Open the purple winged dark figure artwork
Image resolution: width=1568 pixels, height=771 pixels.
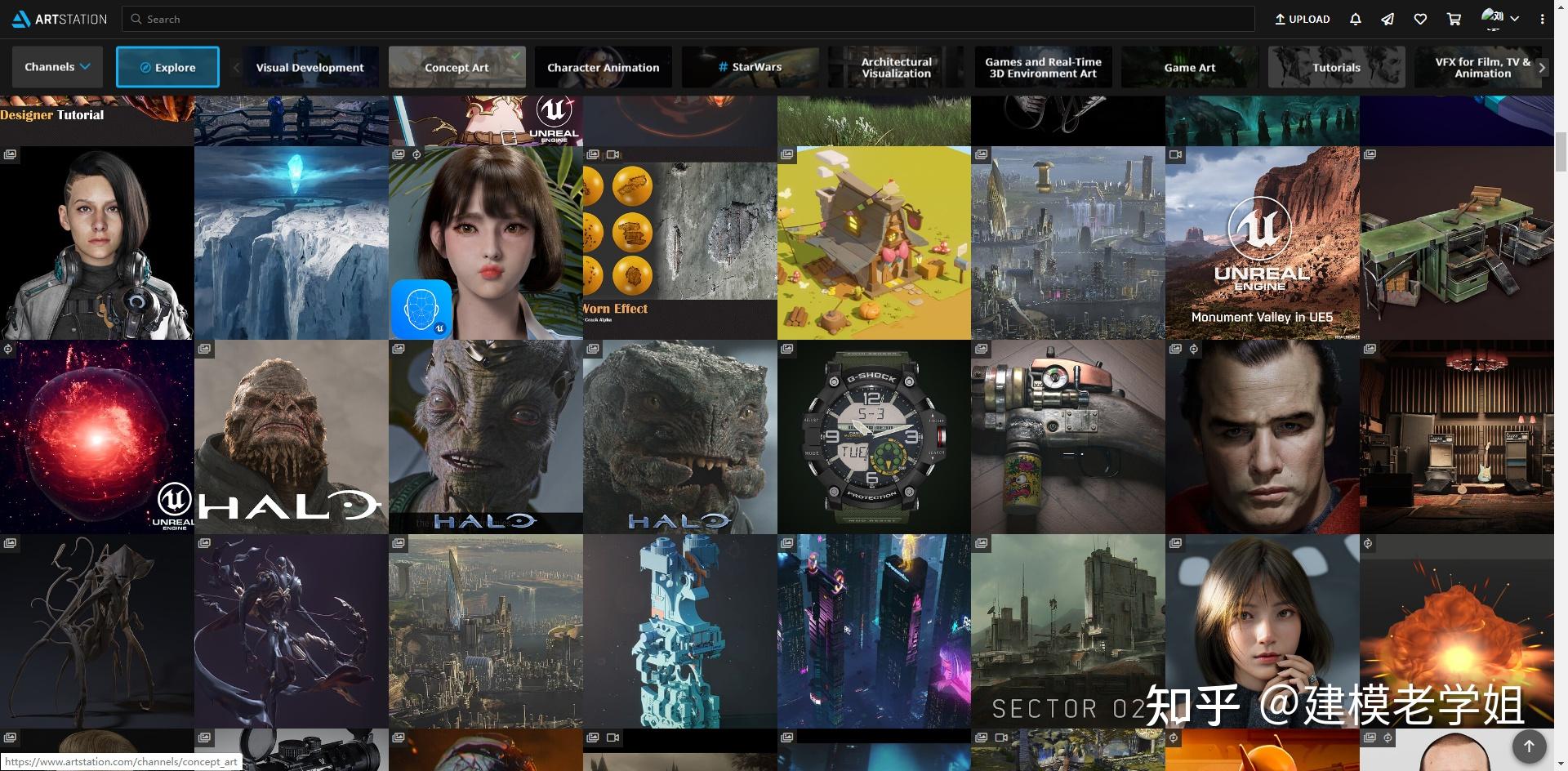pyautogui.click(x=292, y=631)
